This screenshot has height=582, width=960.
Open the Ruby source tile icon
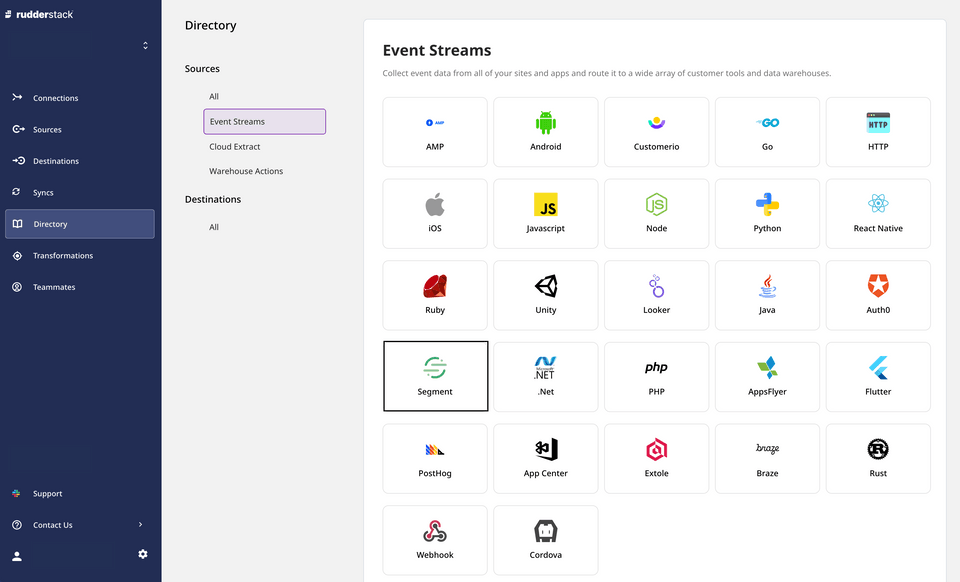(x=435, y=286)
